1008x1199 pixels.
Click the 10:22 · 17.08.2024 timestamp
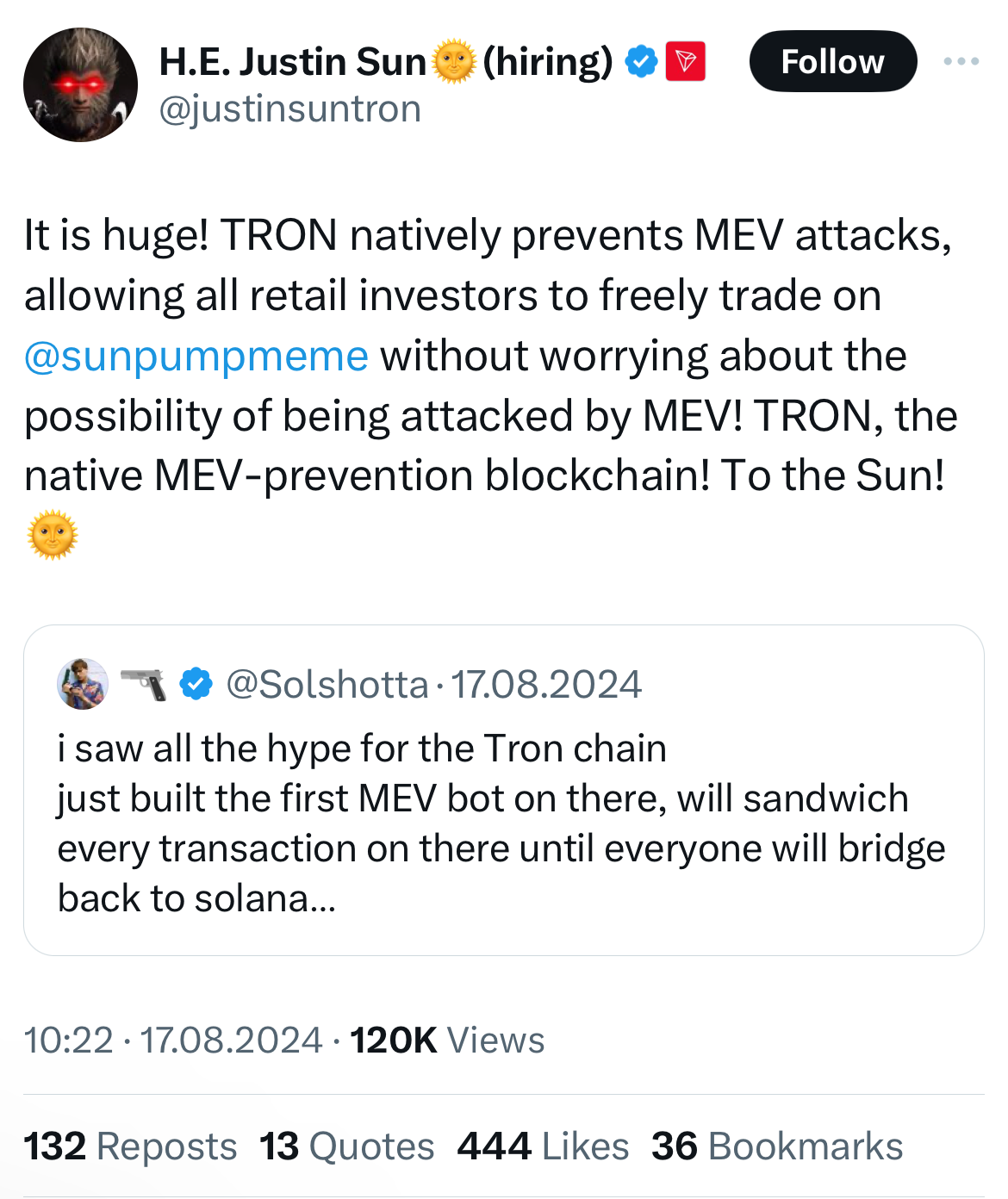172,1040
